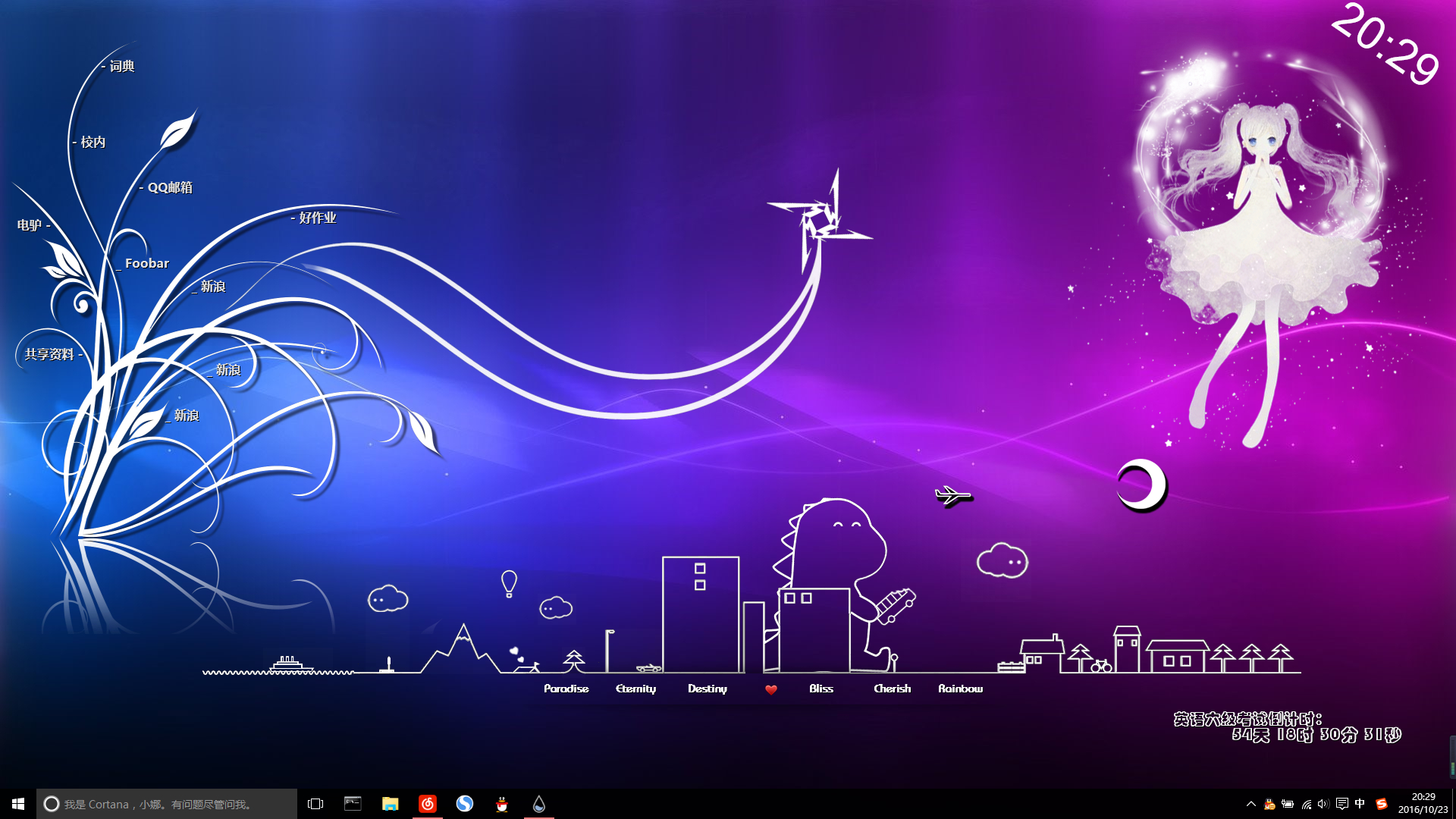Open Task View from taskbar
Image resolution: width=1456 pixels, height=819 pixels.
(x=315, y=804)
